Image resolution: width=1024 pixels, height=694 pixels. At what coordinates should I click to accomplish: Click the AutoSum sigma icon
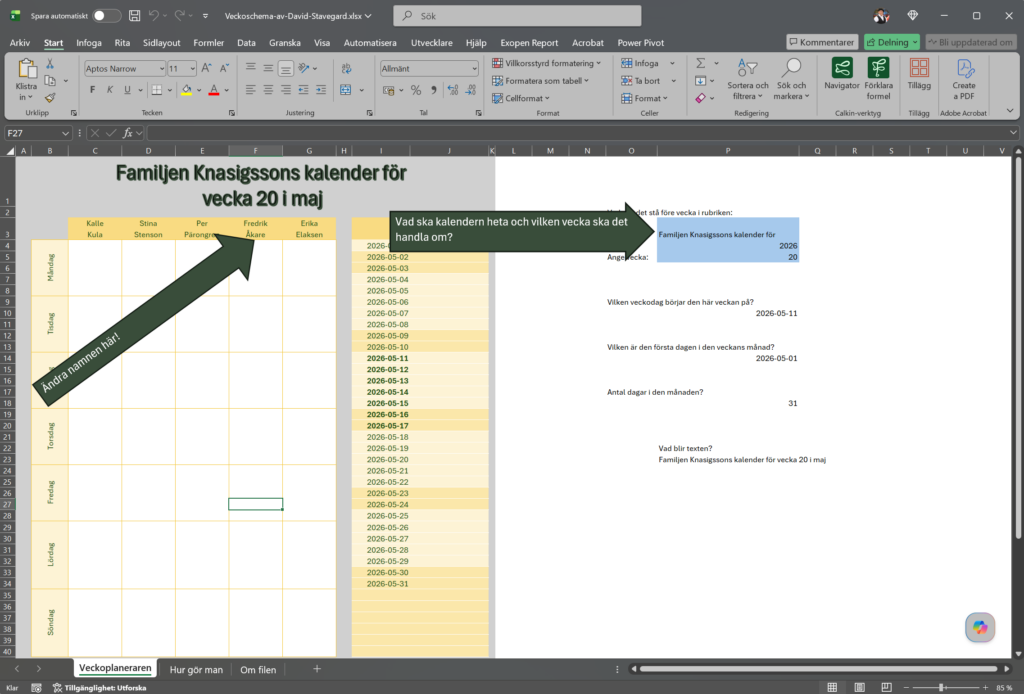(x=700, y=63)
